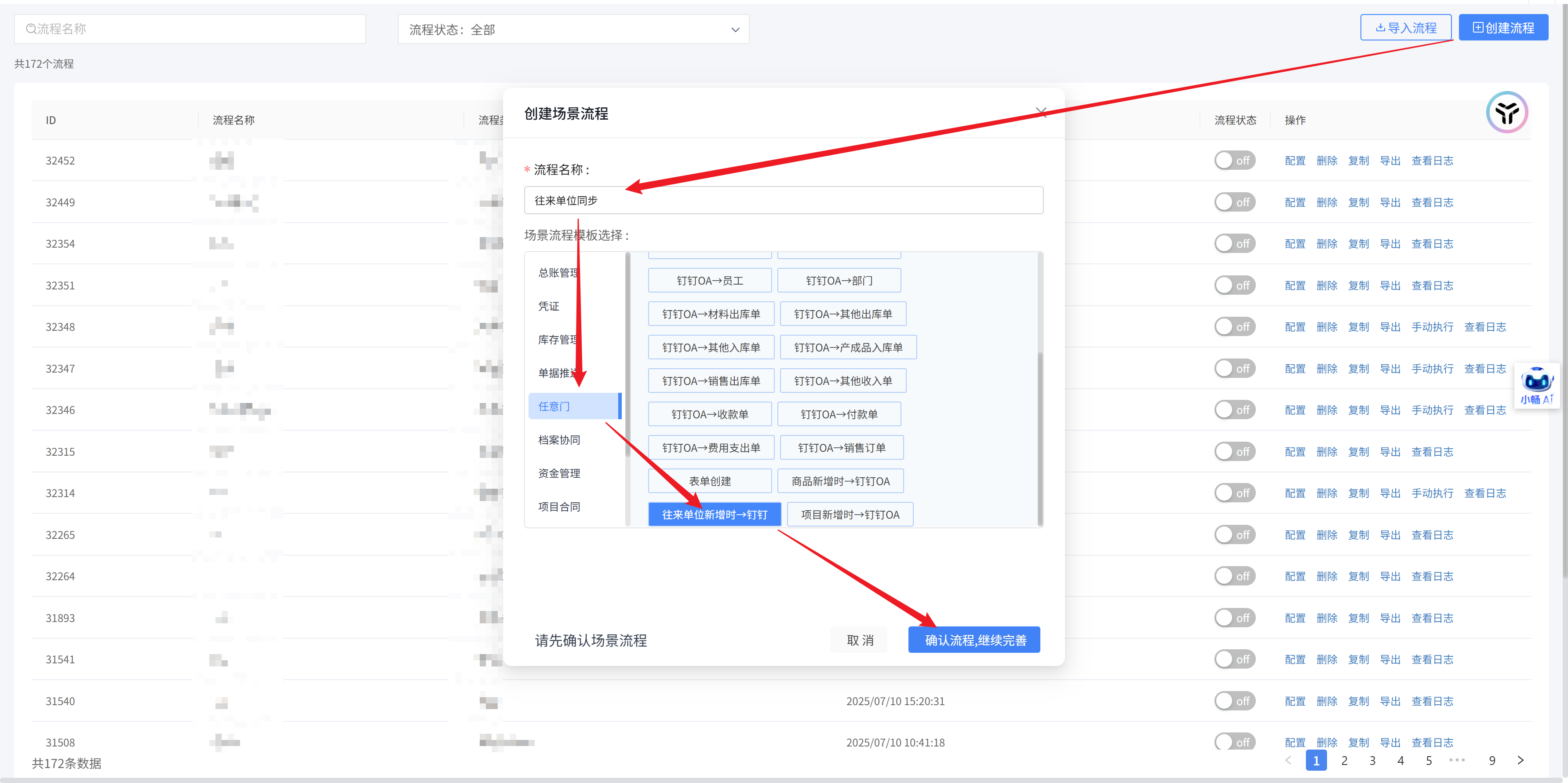Screen dimensions: 1568x783
Task: Open page 3 in pagination
Action: click(1372, 761)
